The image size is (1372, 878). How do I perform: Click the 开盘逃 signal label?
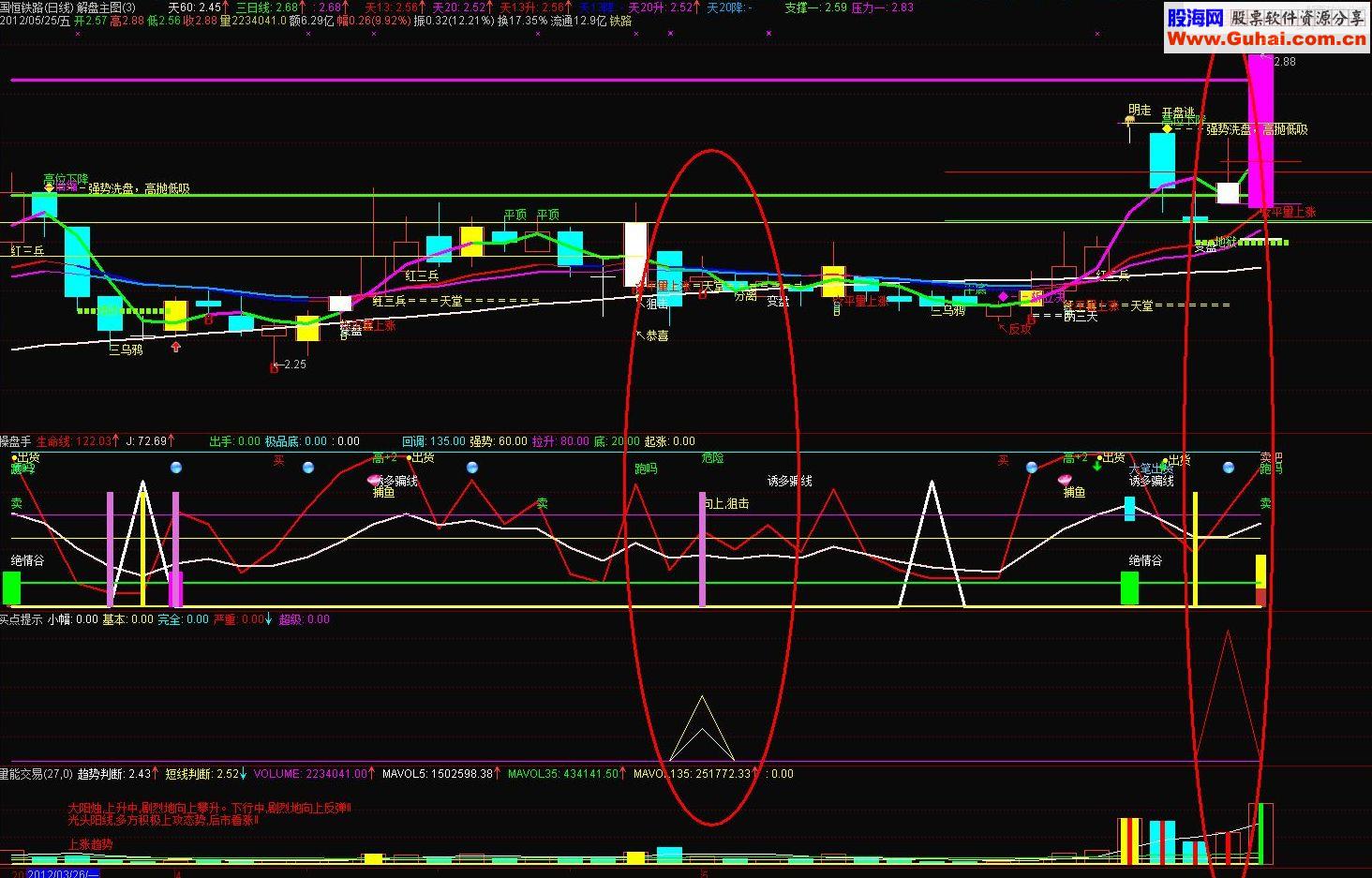(1178, 112)
